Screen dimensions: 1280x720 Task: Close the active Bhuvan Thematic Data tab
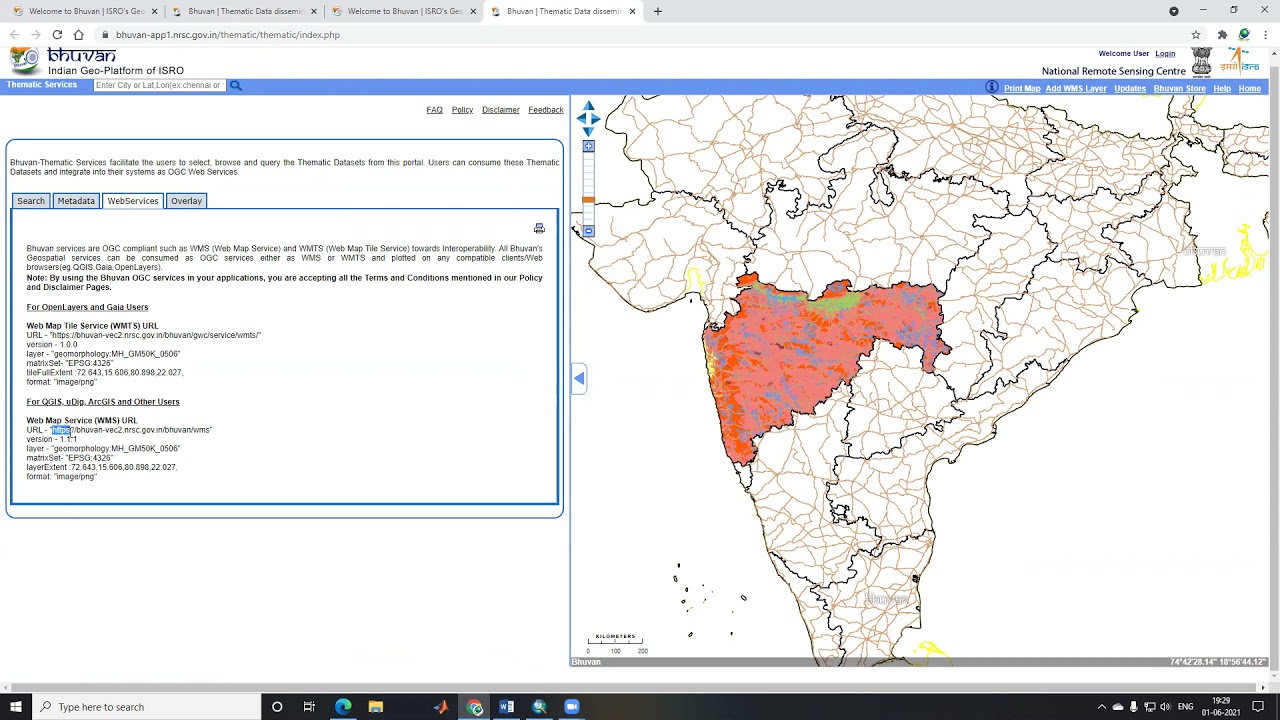632,11
